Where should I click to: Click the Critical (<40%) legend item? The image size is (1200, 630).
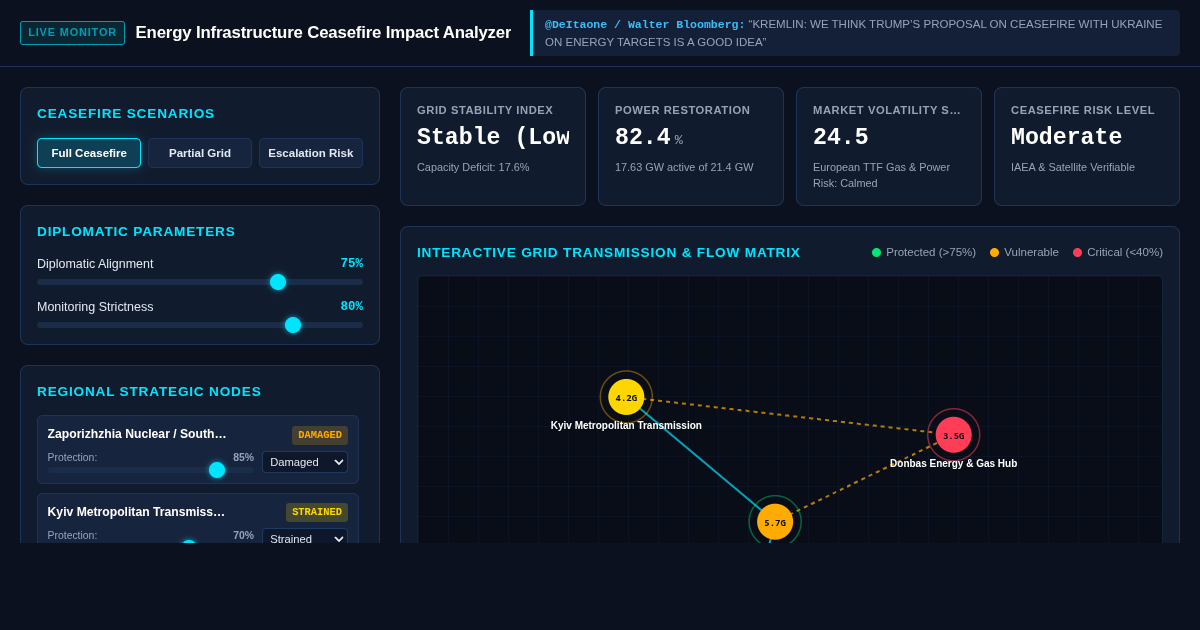pos(1117,252)
